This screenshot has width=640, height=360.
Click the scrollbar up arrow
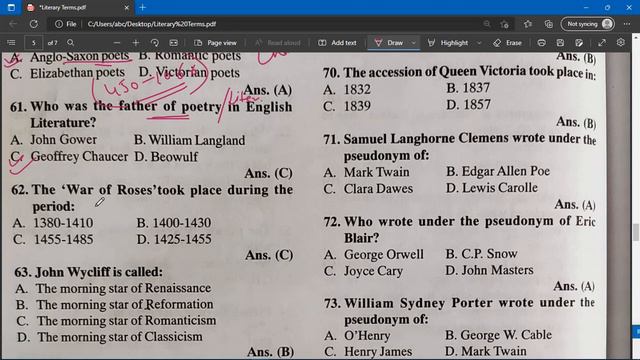(x=636, y=37)
